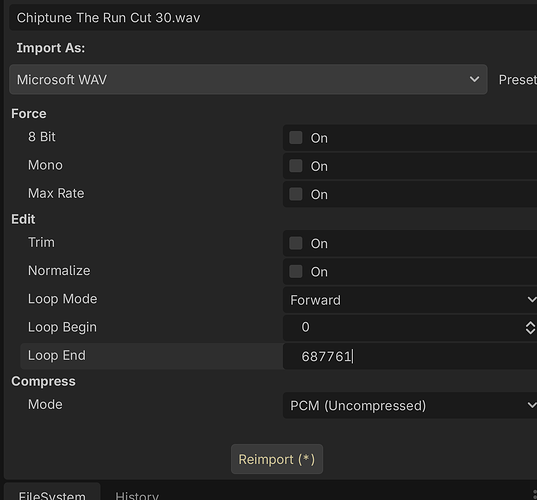
Task: Select the Loop End property label
Action: click(x=57, y=355)
